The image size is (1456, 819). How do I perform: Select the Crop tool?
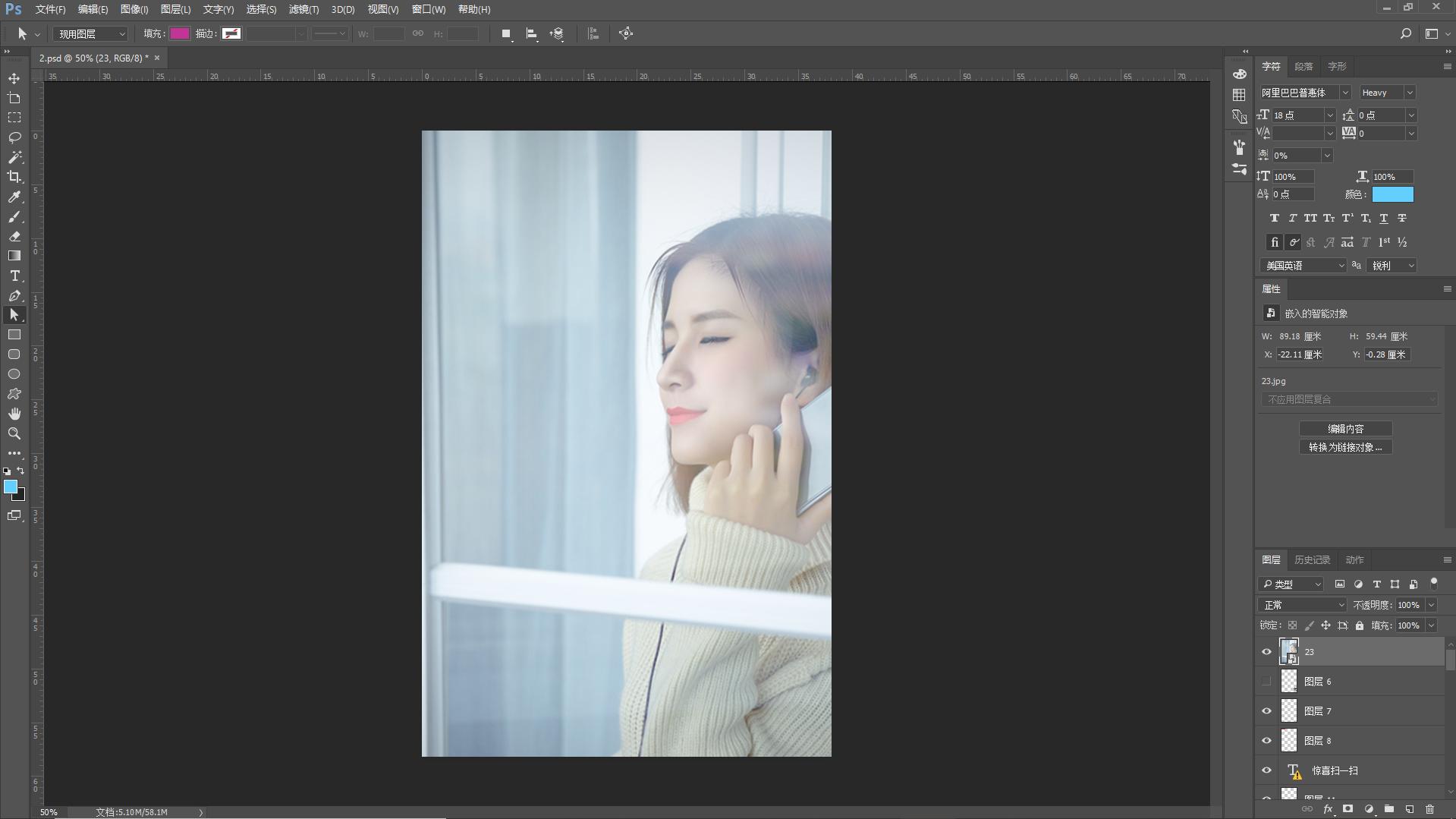[x=14, y=177]
